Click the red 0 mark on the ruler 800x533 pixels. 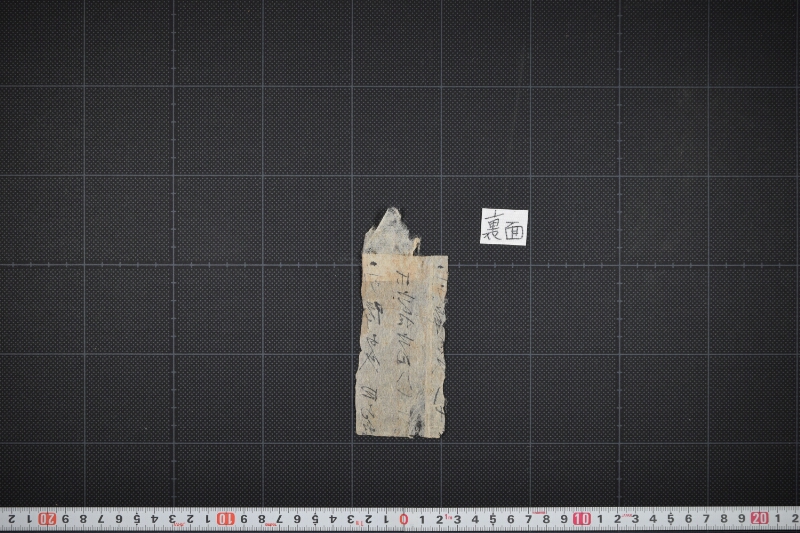click(x=404, y=519)
